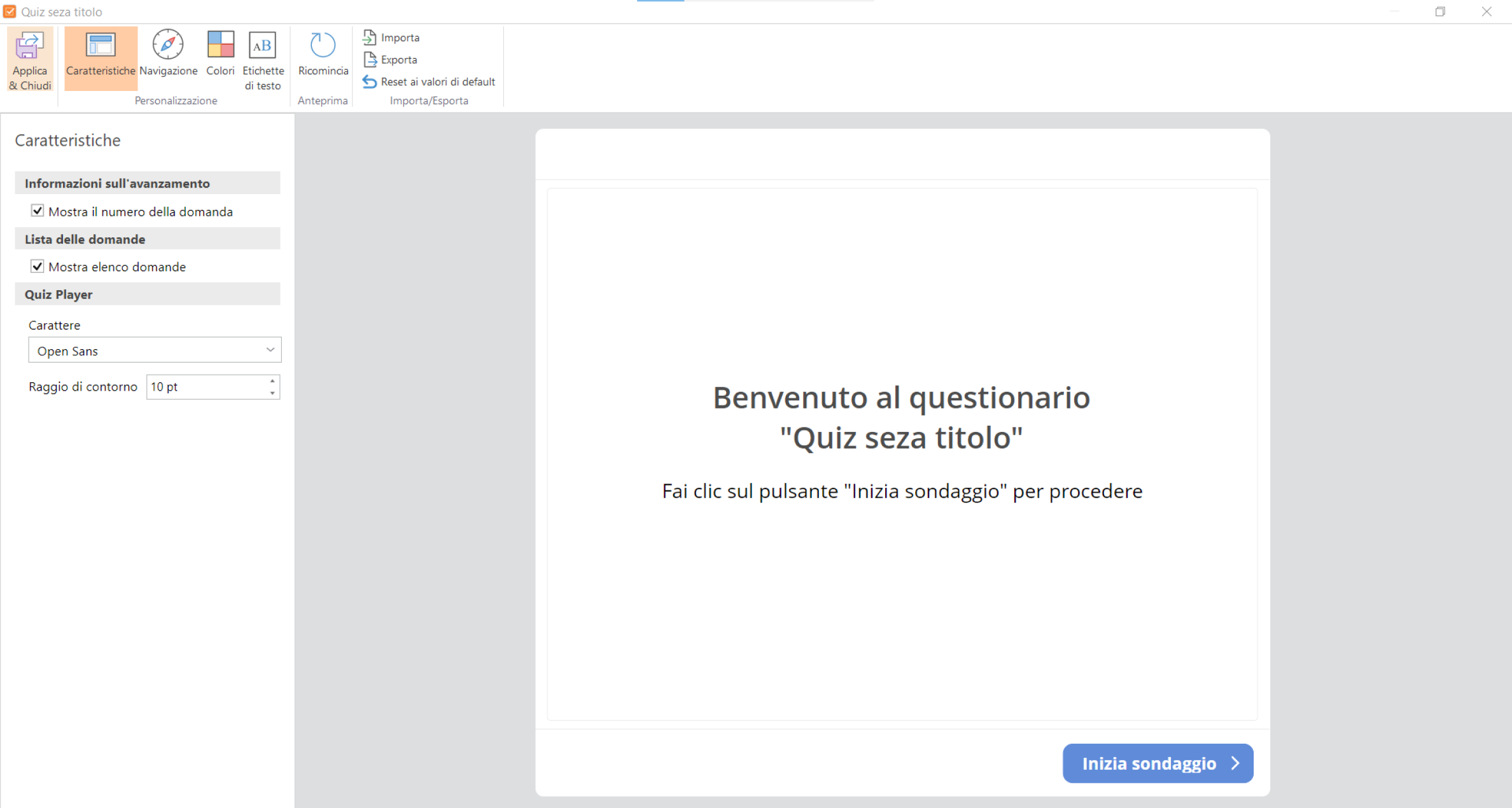Click the Raggio di contorno value field
Screen dimensions: 1512x808
[207, 387]
